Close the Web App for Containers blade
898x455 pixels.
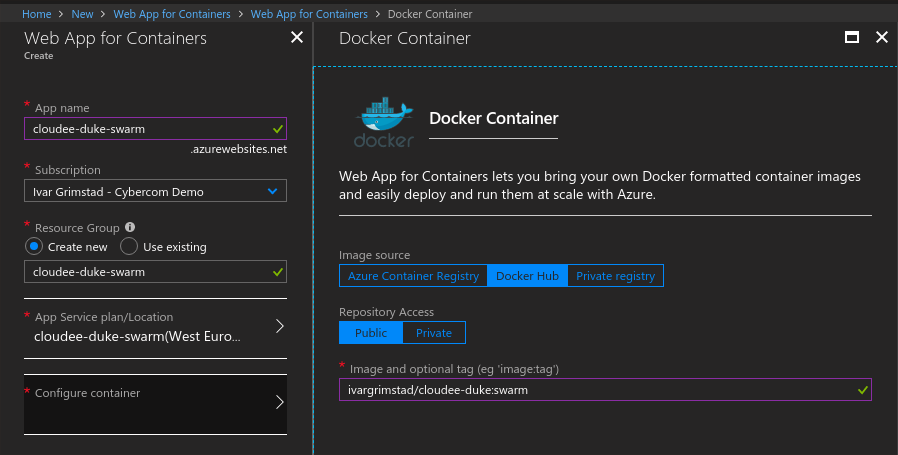[x=297, y=38]
